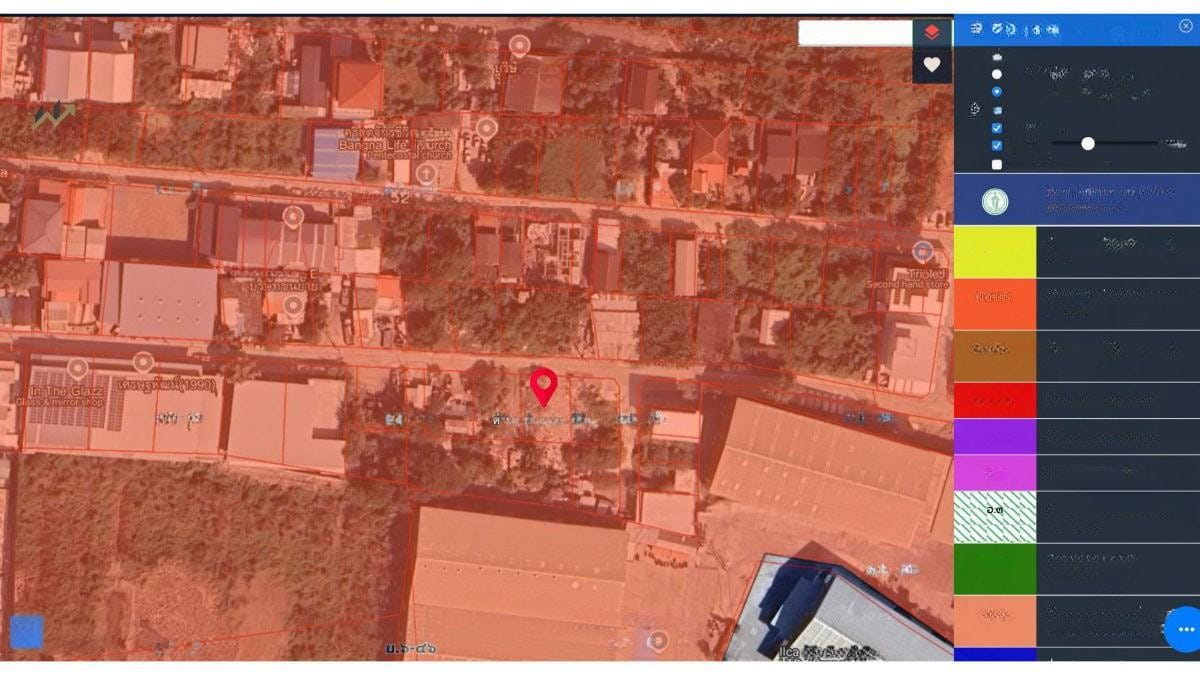Select the Banana Life Church map marker
This screenshot has width=1200, height=675.
[x=486, y=128]
